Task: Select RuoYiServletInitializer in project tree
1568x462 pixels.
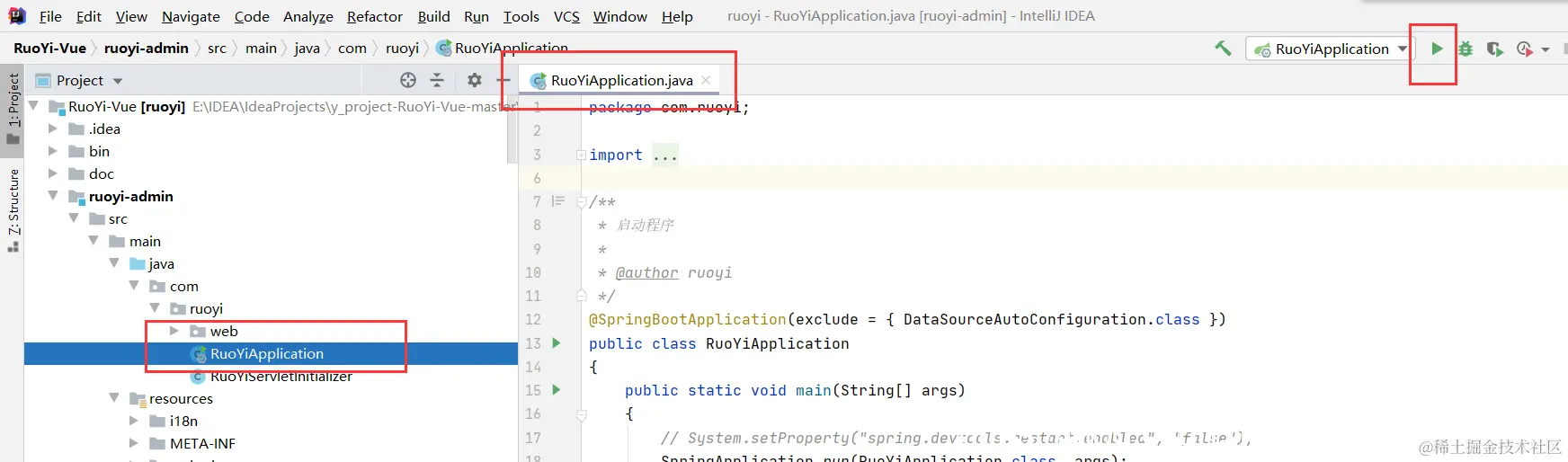Action: pyautogui.click(x=281, y=376)
